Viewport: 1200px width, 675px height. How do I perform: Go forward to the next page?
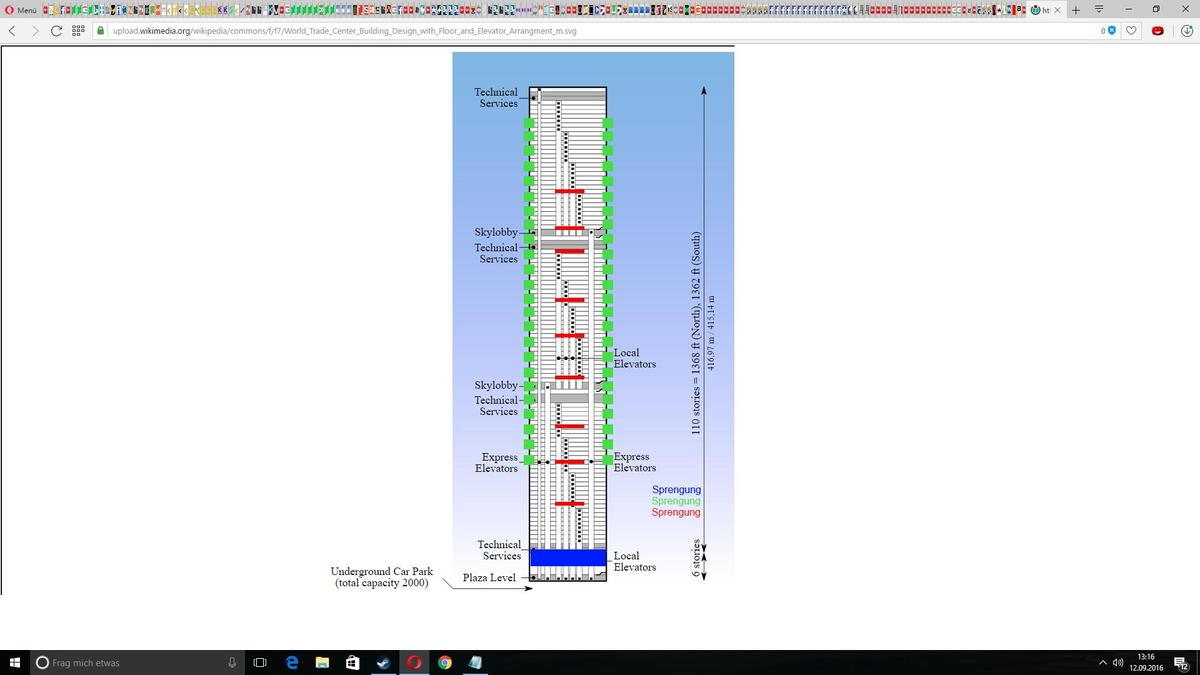coord(33,31)
